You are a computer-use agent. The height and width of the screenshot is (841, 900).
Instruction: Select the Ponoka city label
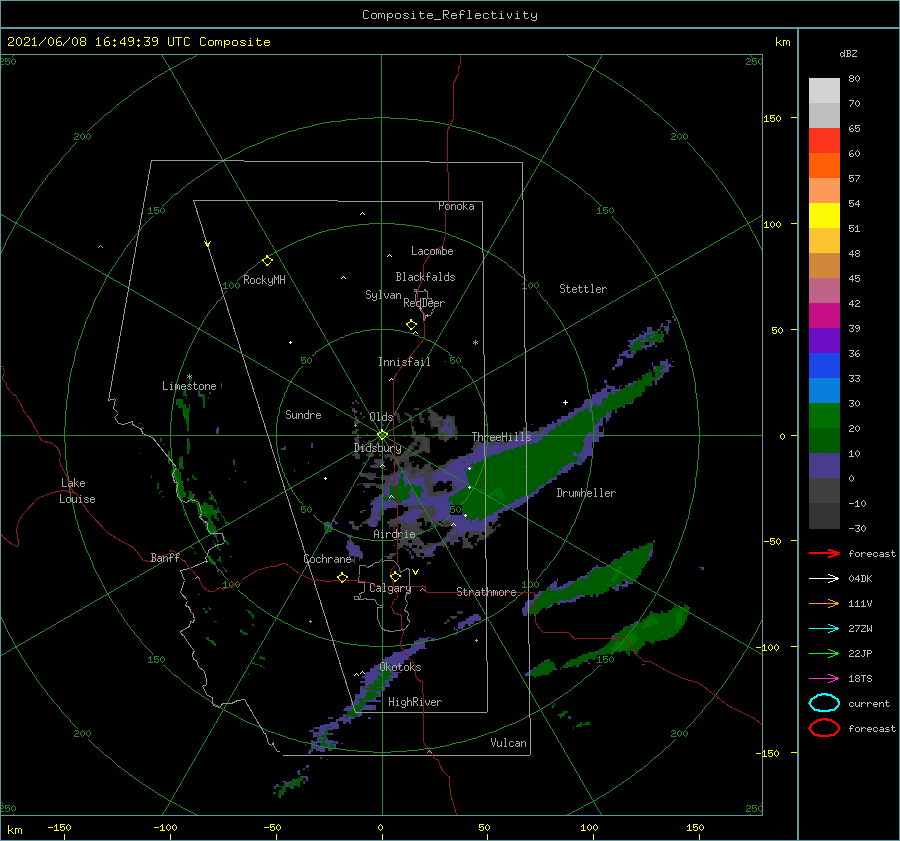pos(456,206)
